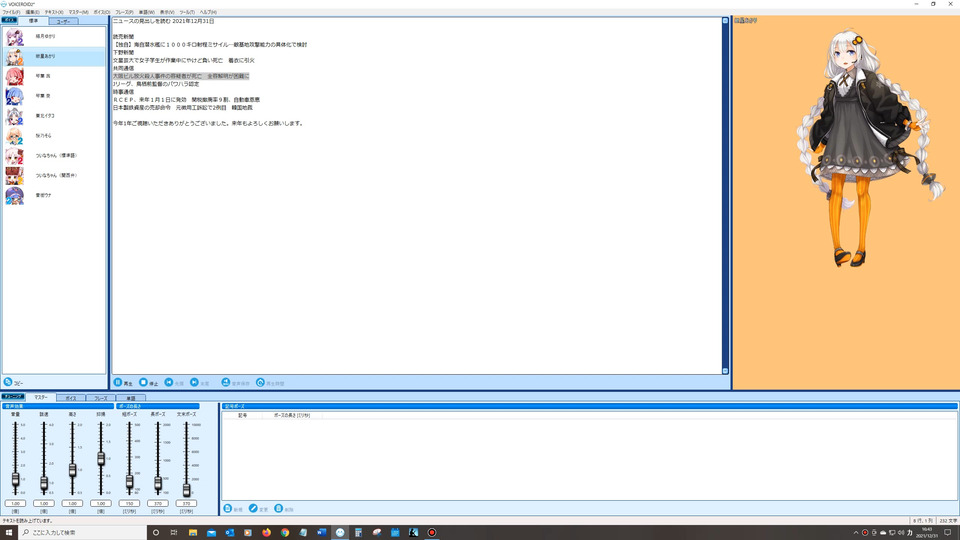Open the ファイル(F) menu
Viewport: 960px width, 540px height.
[x=11, y=12]
